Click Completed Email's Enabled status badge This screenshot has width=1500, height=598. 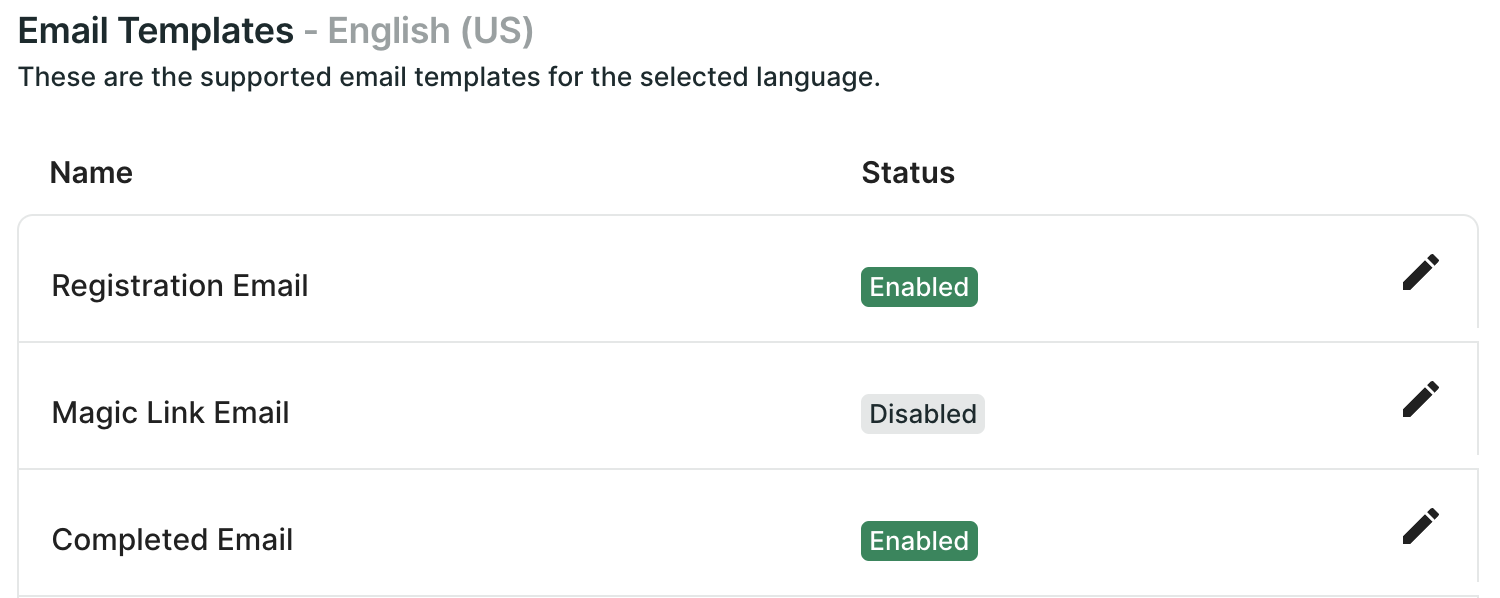tap(919, 541)
